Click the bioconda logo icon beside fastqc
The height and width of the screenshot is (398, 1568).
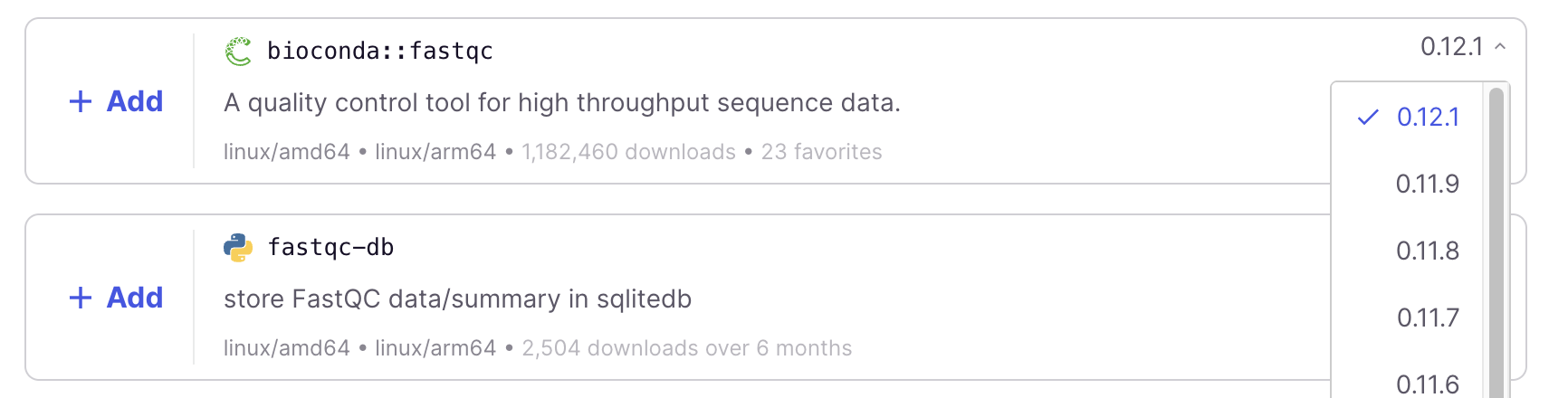[x=238, y=52]
